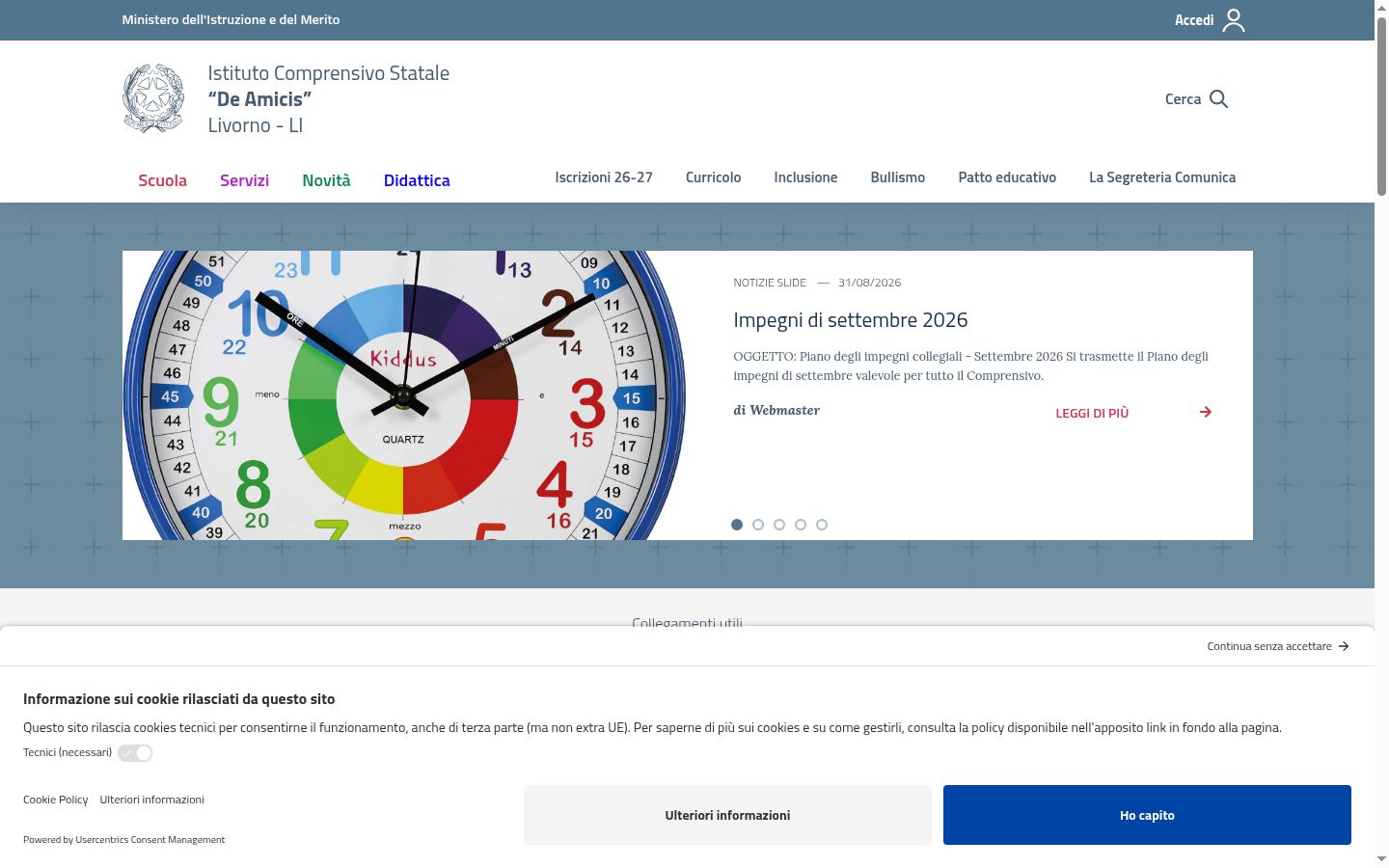Image resolution: width=1389 pixels, height=868 pixels.
Task: Select the second carousel slide dot
Action: (758, 525)
